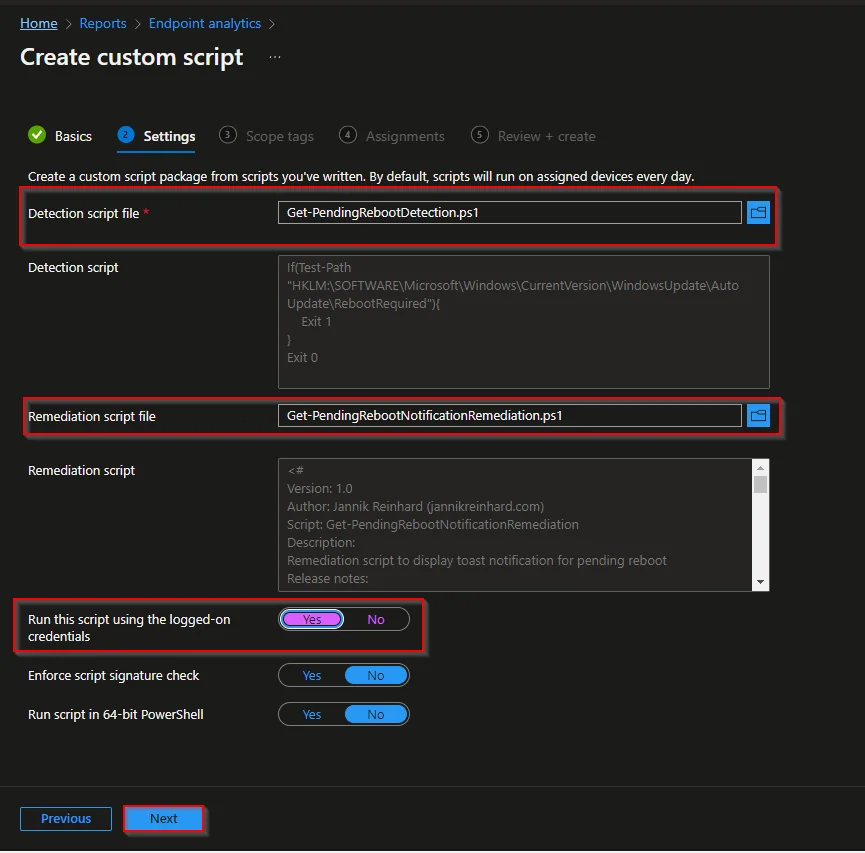Click the Reports breadcrumb link

[103, 23]
